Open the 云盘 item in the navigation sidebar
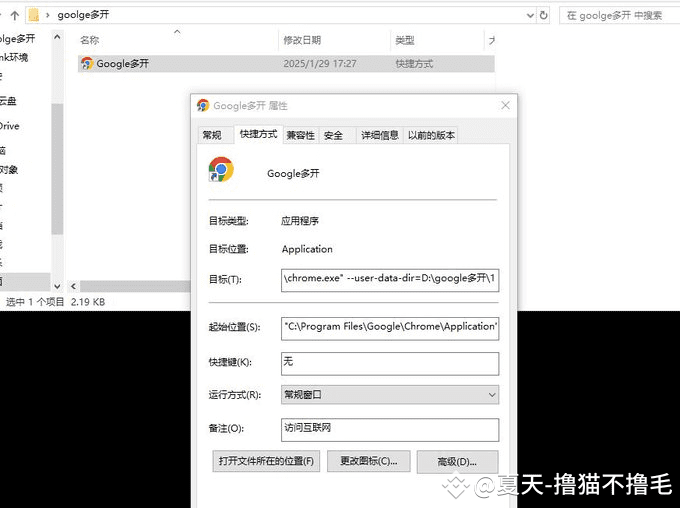Viewport: 680px width, 508px height. 7,101
